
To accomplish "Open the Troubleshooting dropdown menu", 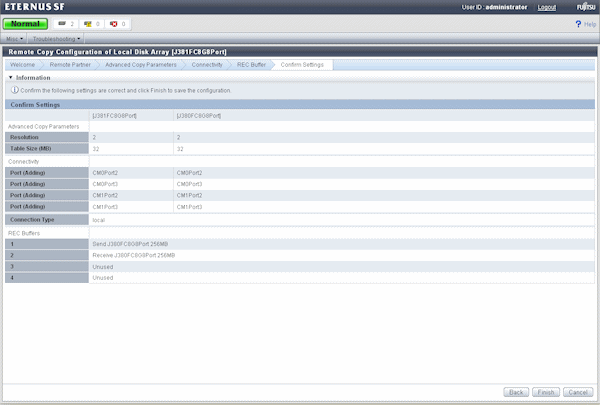I will coord(57,39).
